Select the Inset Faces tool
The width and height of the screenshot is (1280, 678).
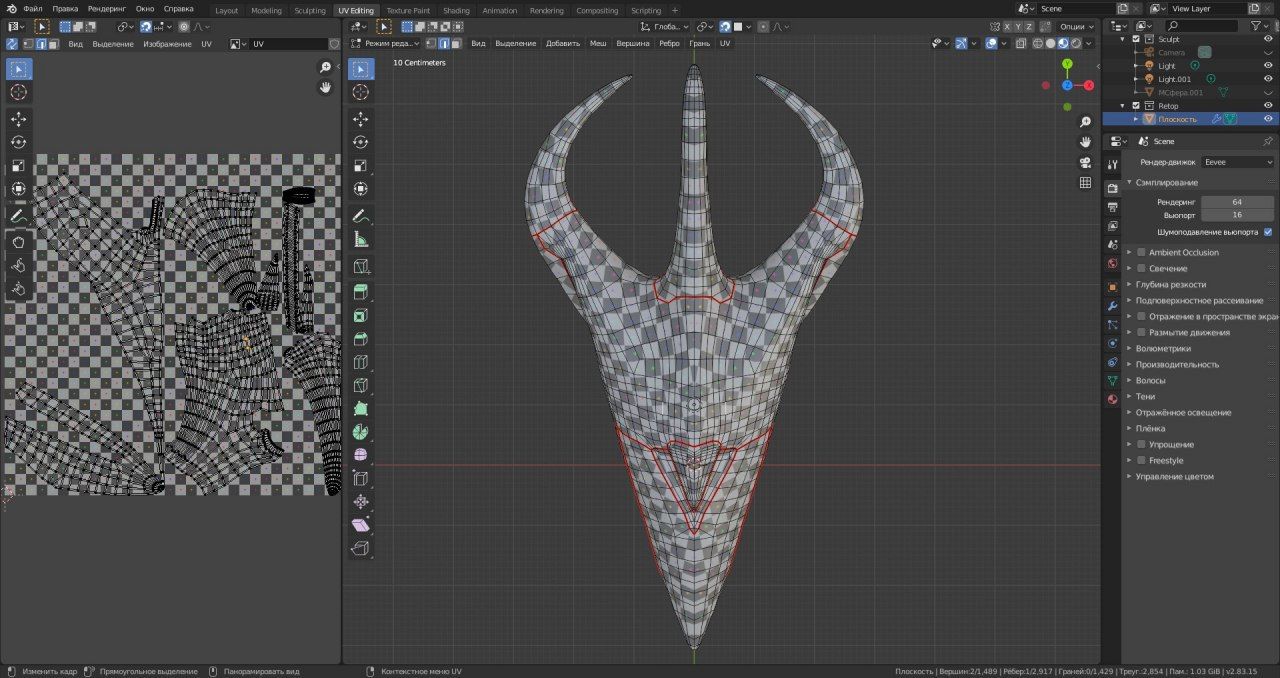(x=361, y=315)
